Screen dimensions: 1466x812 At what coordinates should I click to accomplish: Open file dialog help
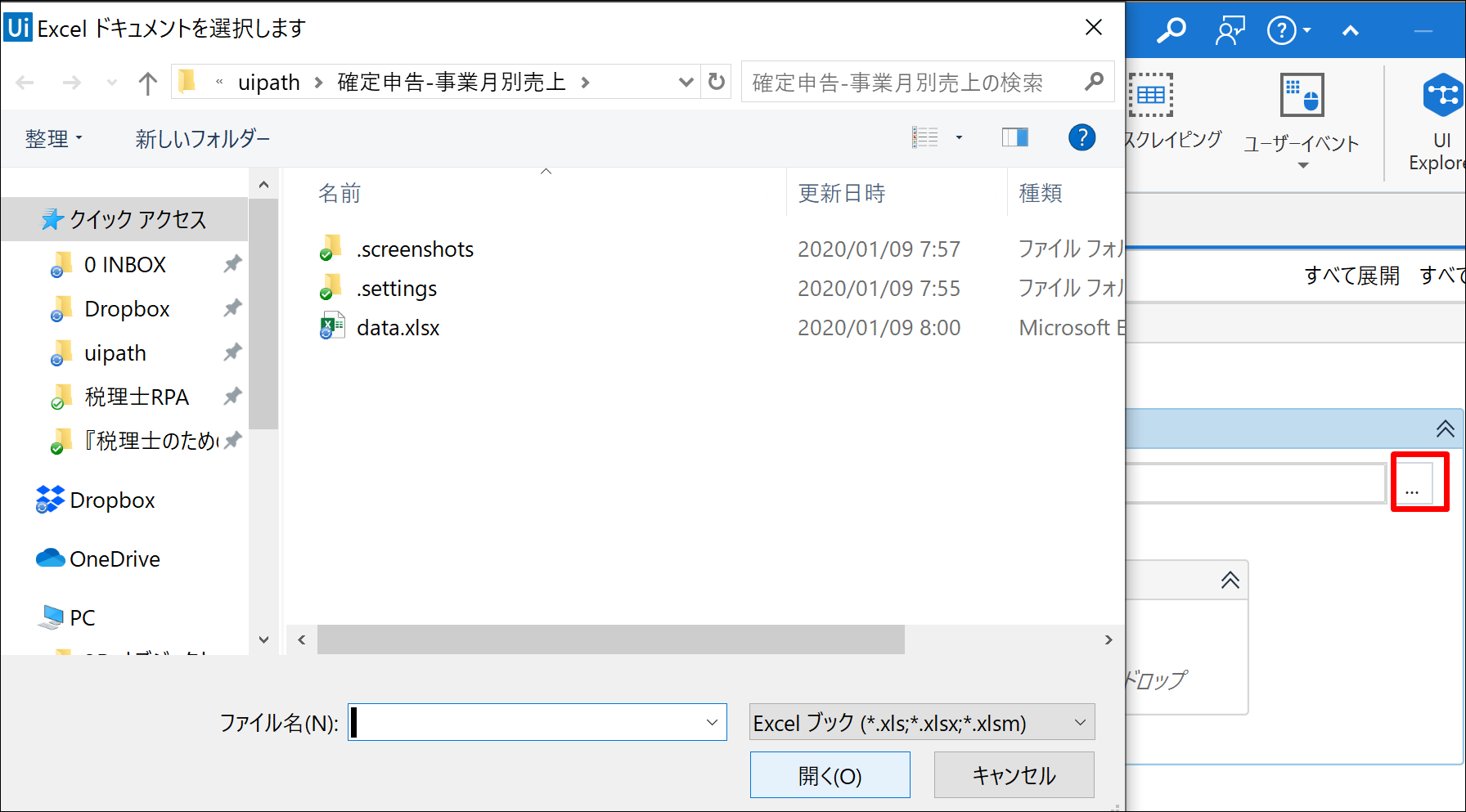click(1082, 137)
